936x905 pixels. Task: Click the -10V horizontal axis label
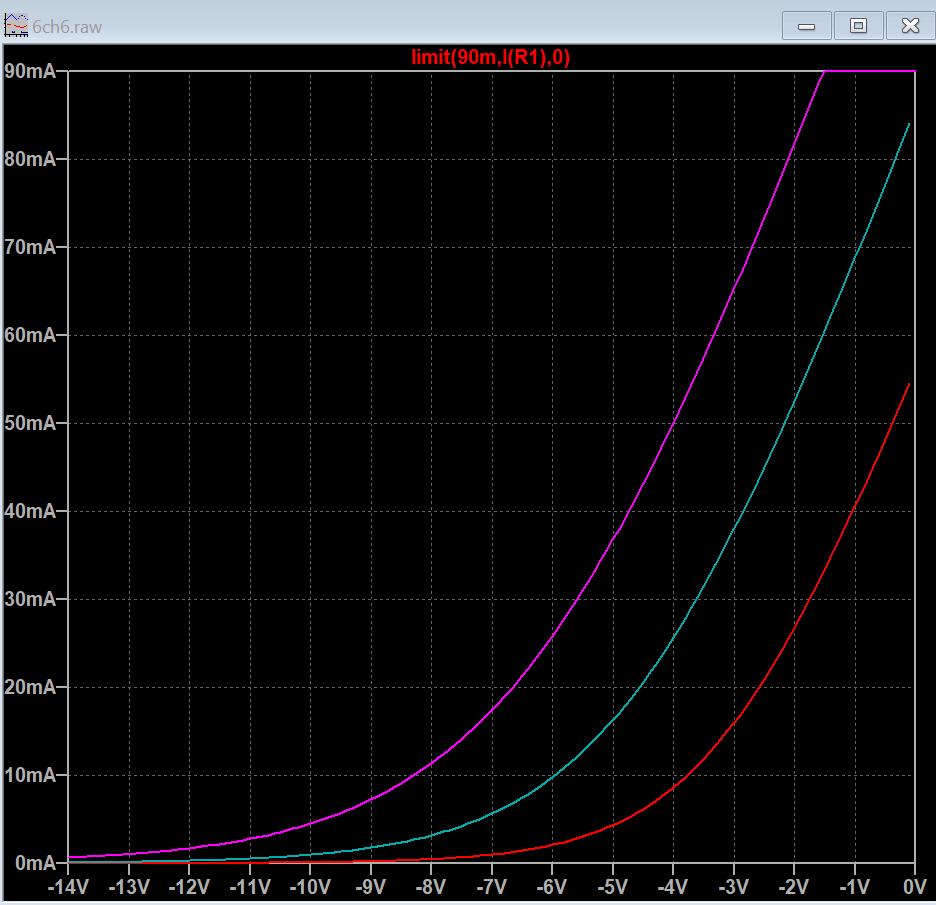tap(310, 887)
